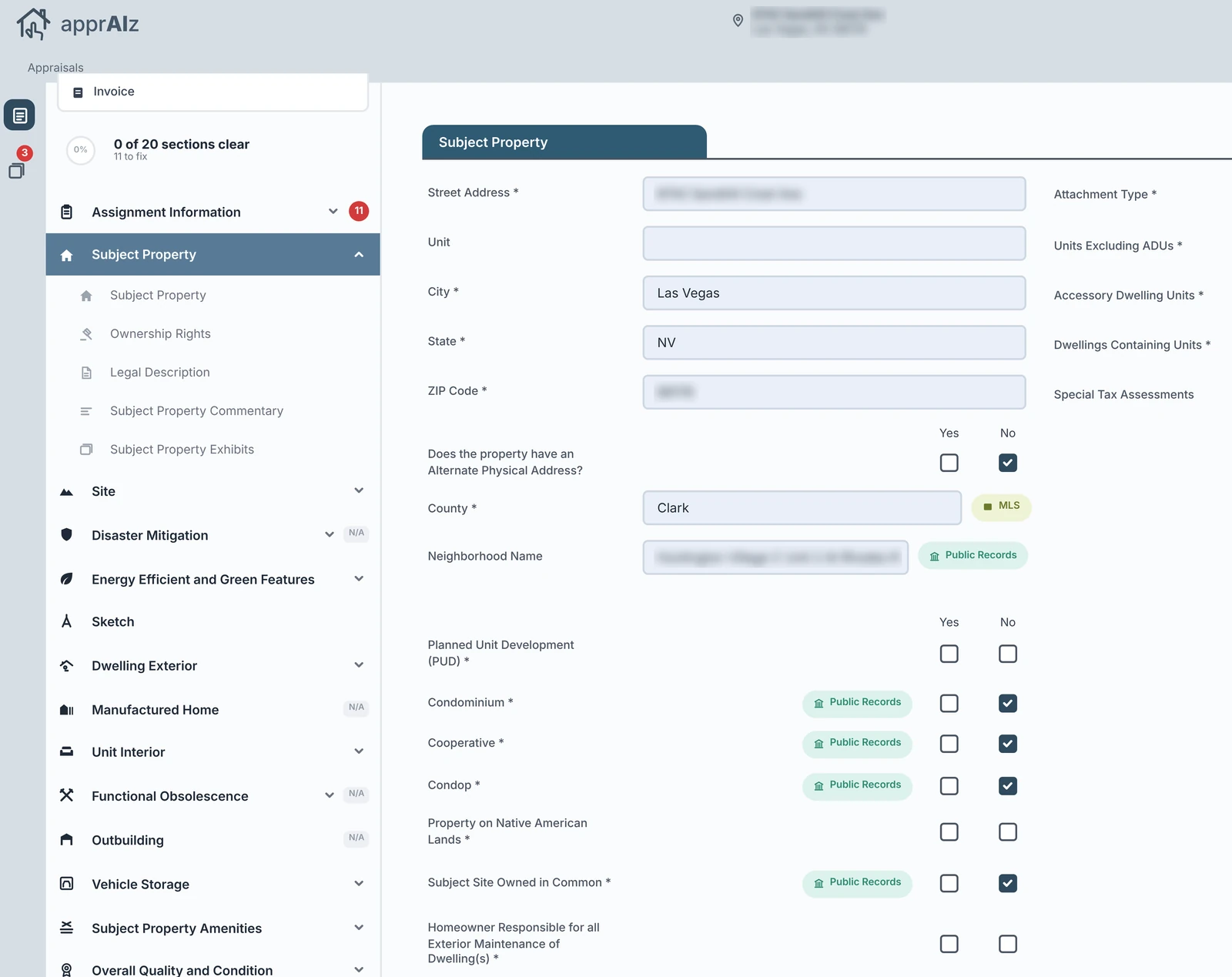Expand the Assignment Information section chevron
The width and height of the screenshot is (1232, 977).
(333, 212)
